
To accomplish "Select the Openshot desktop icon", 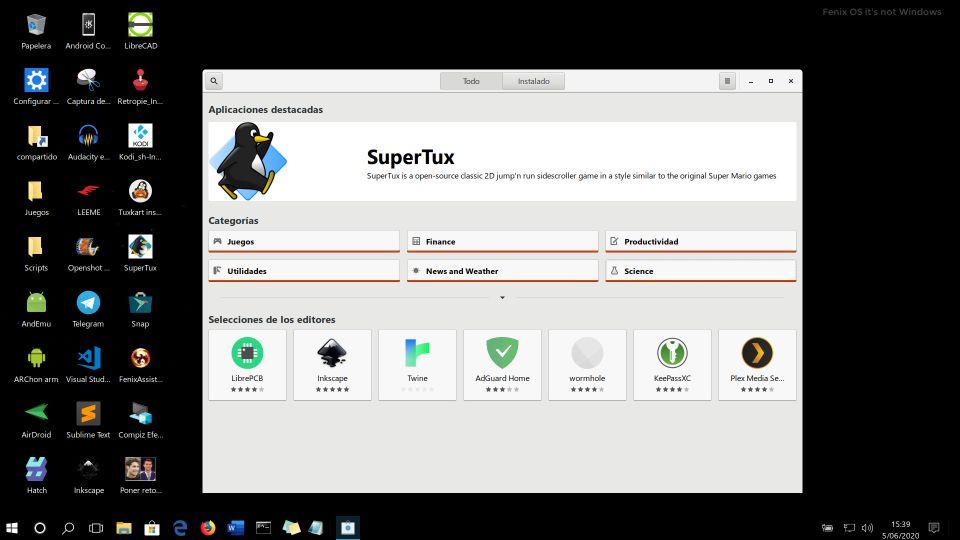I will pyautogui.click(x=88, y=254).
